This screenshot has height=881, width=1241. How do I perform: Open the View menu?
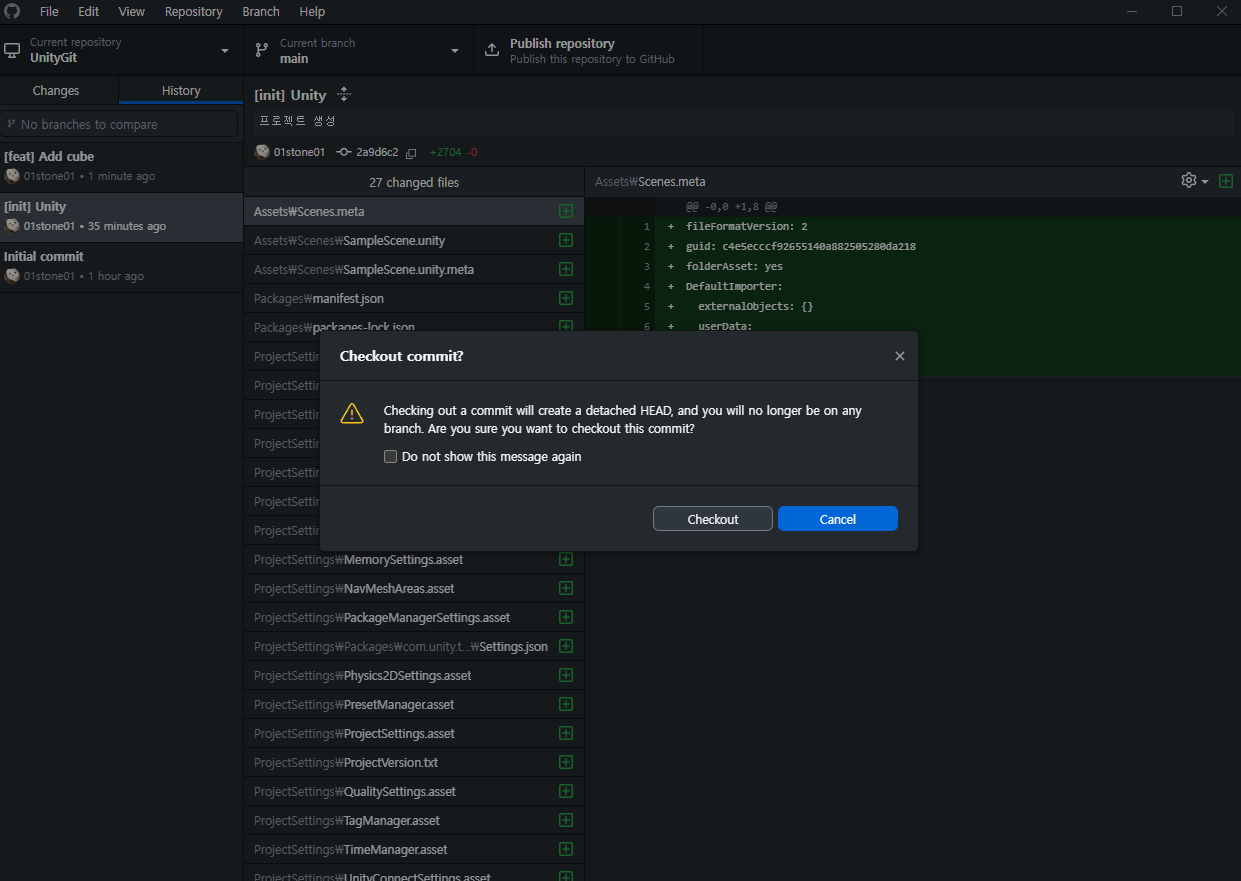131,12
